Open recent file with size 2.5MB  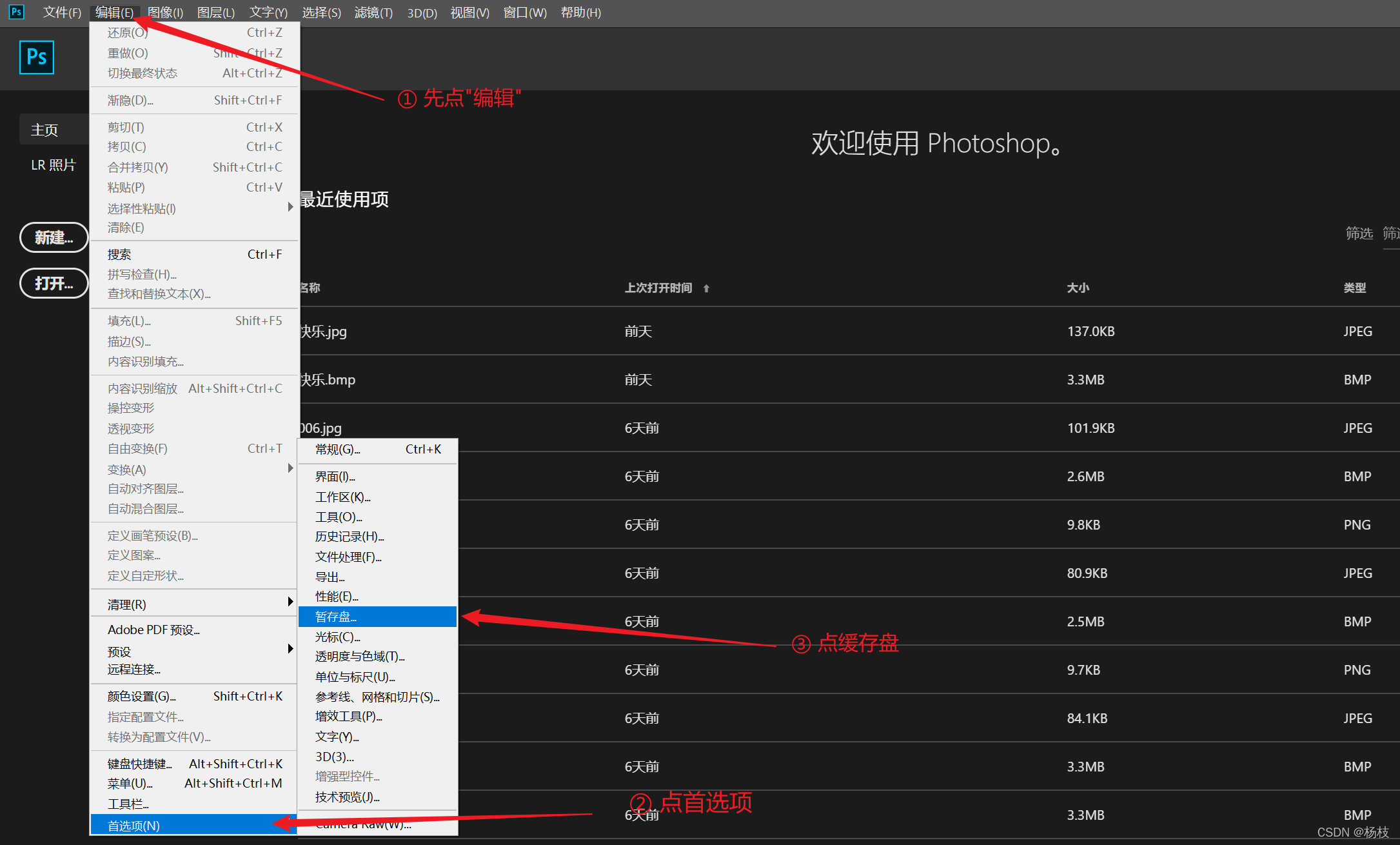pyautogui.click(x=929, y=621)
